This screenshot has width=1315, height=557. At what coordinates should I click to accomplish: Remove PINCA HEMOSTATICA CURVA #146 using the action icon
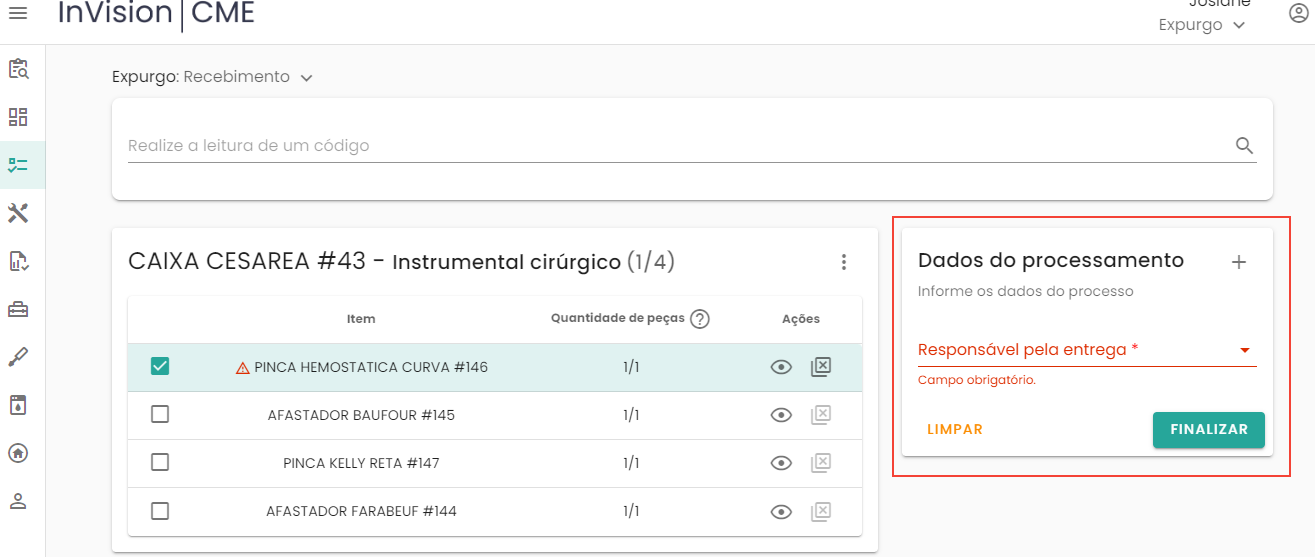tap(820, 367)
